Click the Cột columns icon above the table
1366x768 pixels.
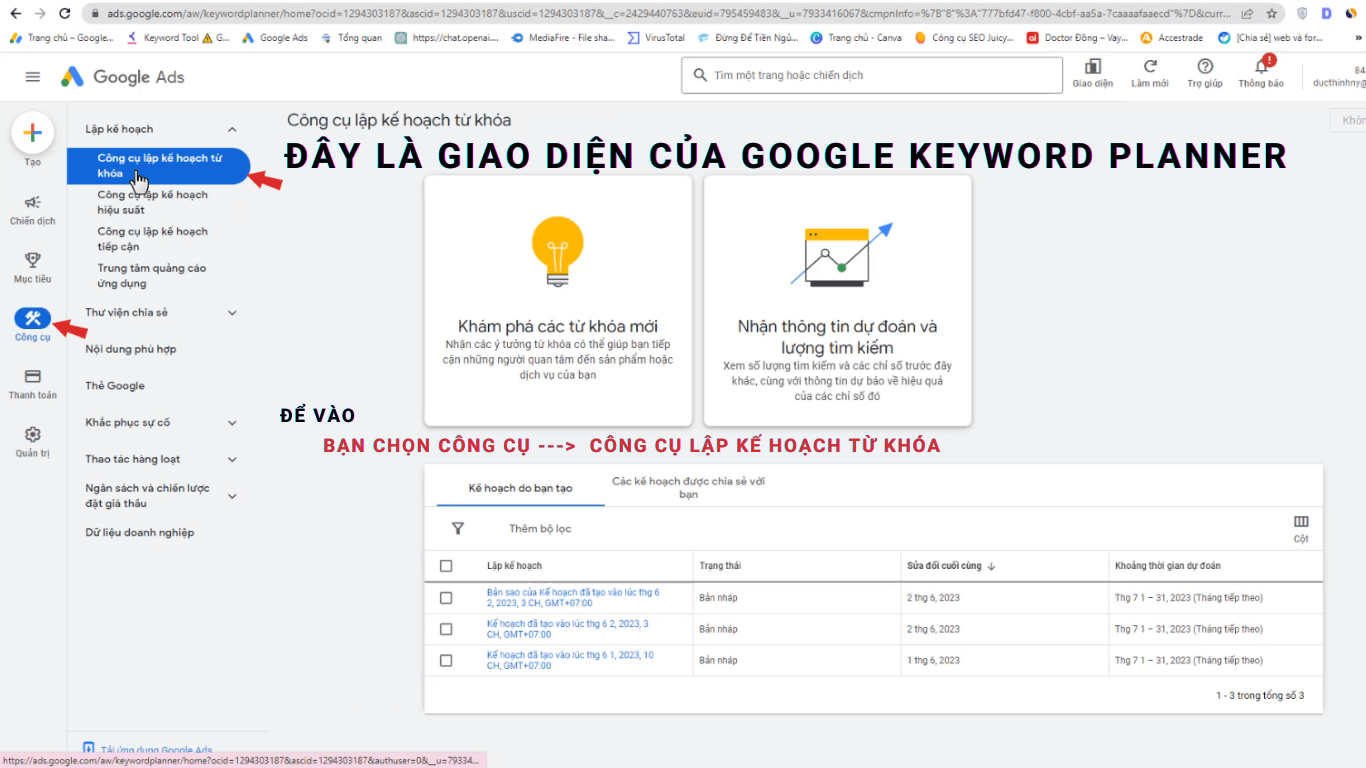coord(1301,521)
